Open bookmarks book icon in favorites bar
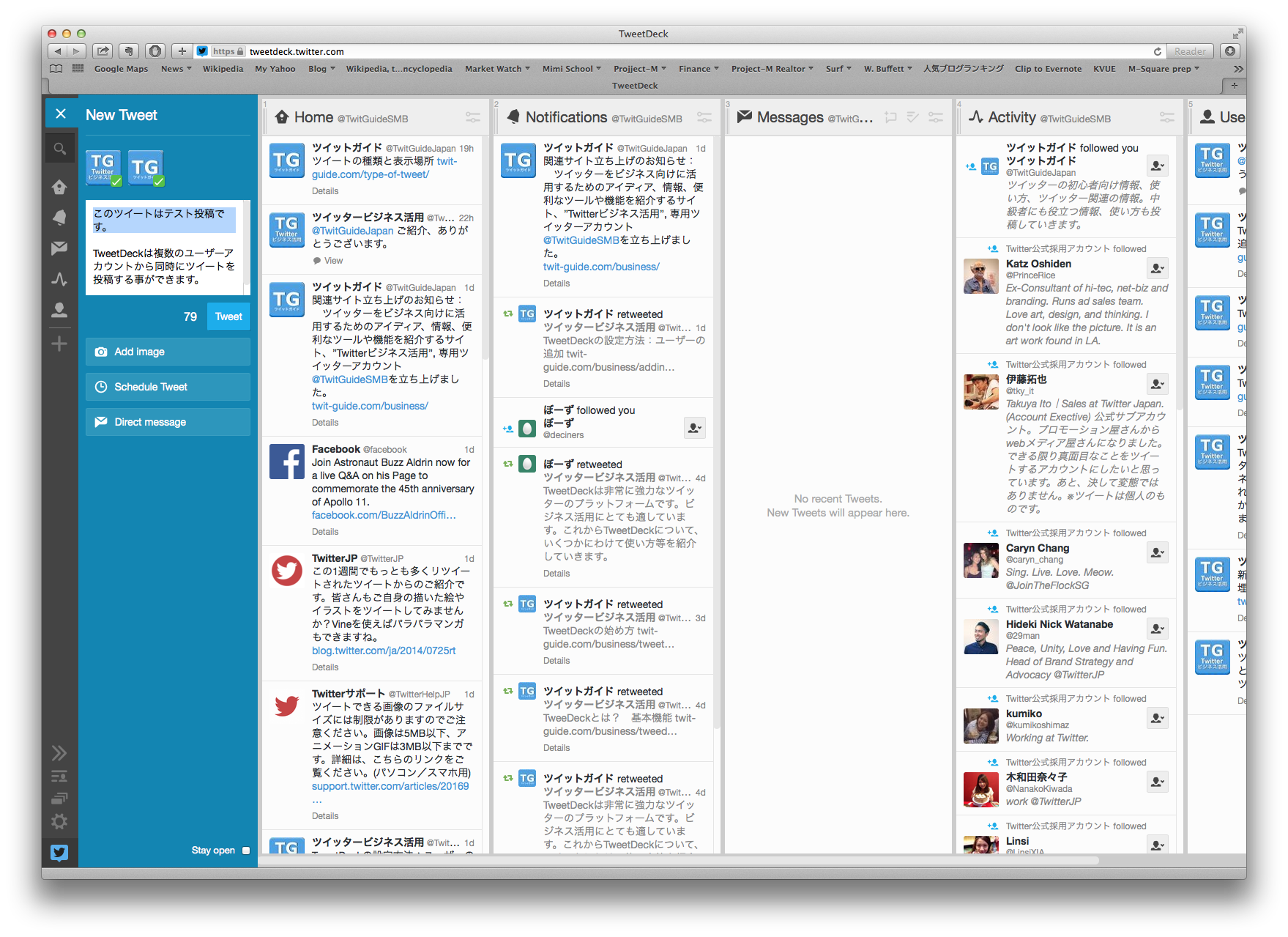 pos(56,69)
